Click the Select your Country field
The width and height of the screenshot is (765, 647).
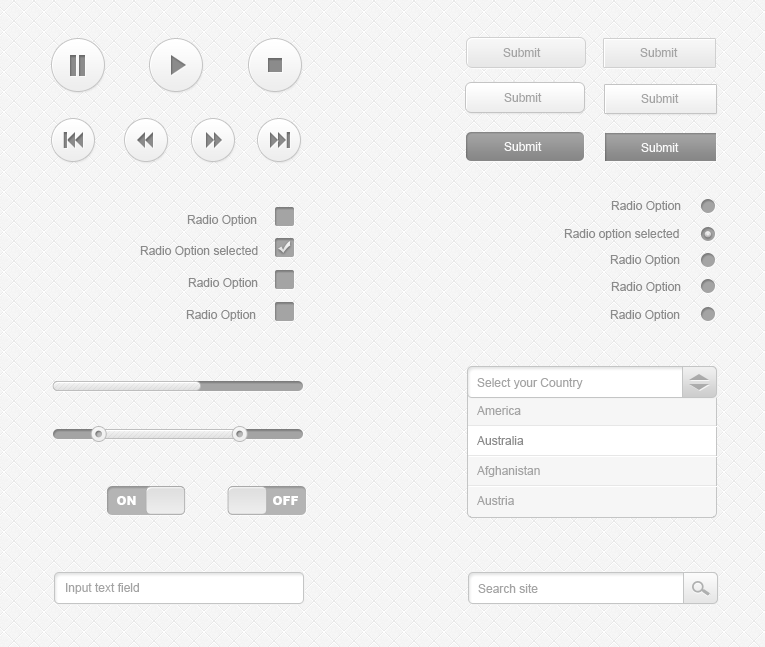(575, 382)
